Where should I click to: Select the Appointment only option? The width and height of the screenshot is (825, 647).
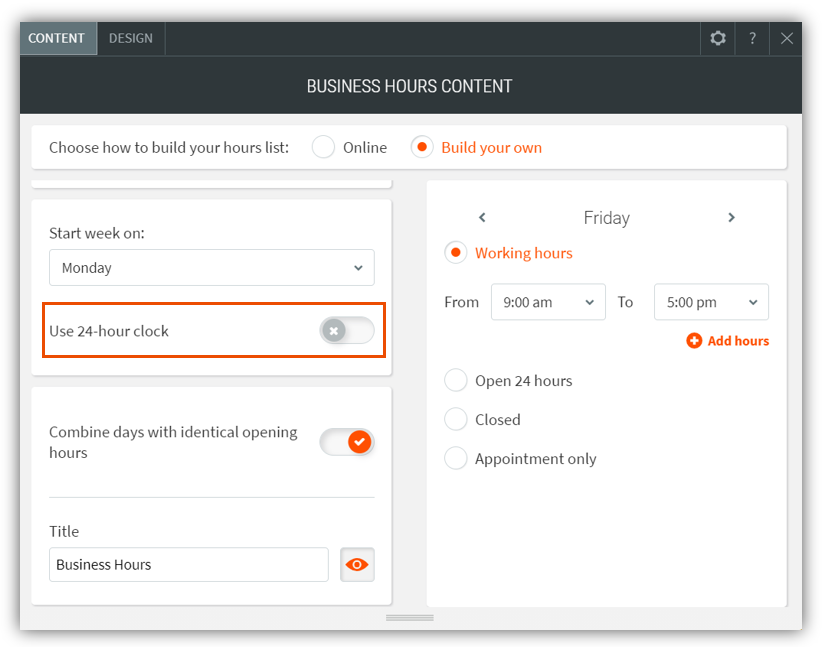456,459
